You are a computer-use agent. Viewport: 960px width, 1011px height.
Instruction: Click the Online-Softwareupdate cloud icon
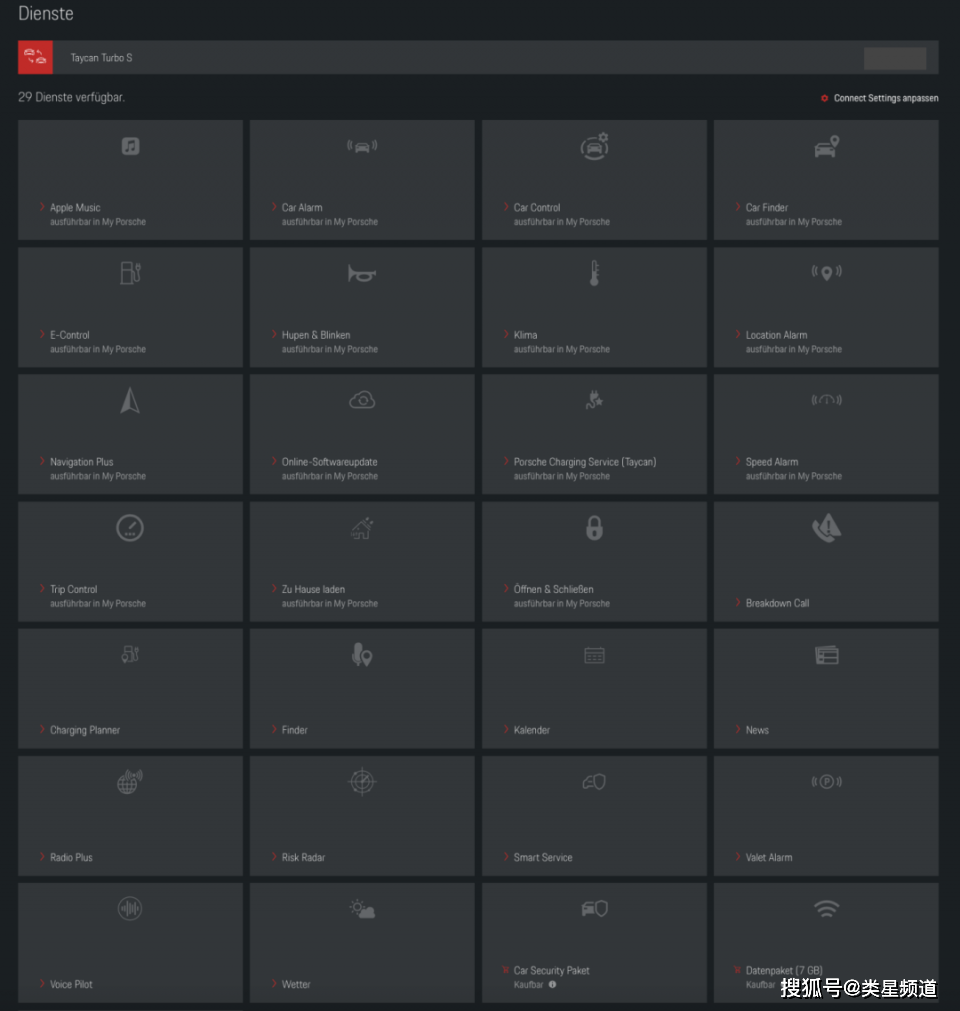tap(362, 400)
